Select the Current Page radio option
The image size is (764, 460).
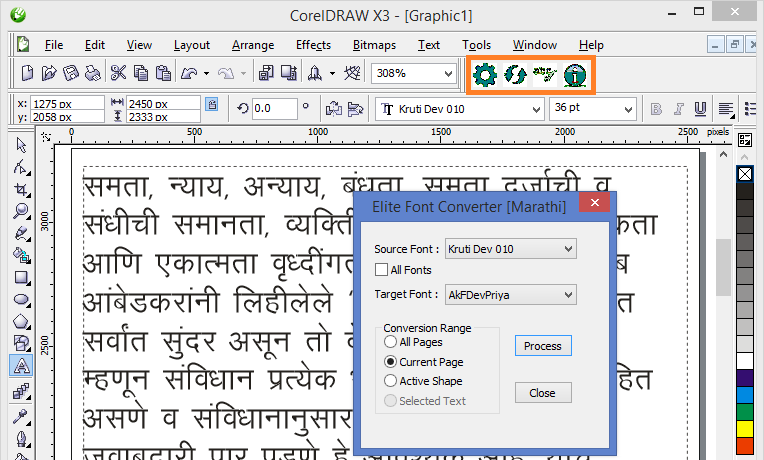click(x=390, y=362)
